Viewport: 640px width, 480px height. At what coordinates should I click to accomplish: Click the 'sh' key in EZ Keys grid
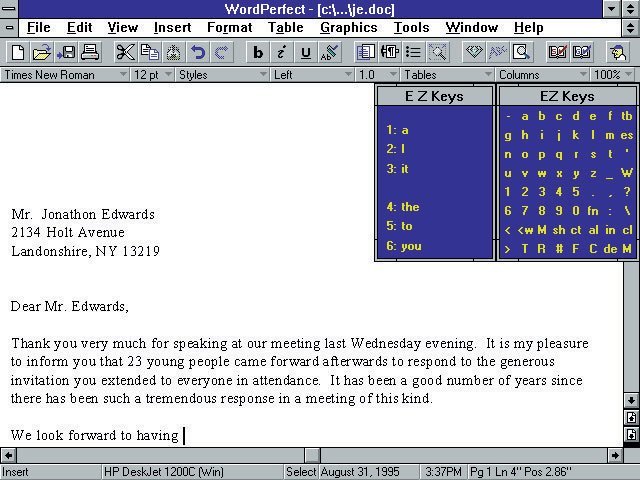tap(559, 230)
